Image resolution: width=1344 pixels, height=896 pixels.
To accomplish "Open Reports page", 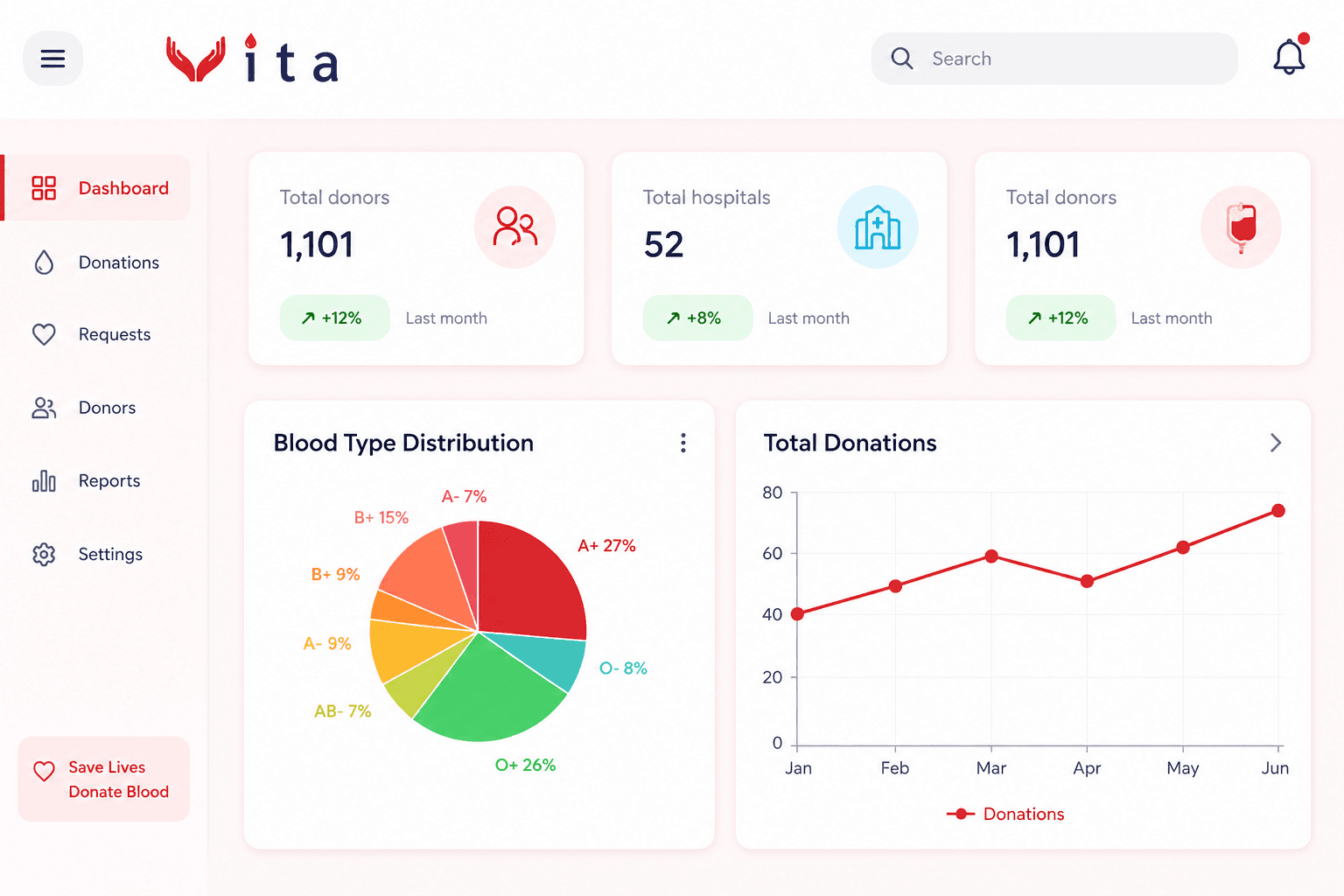I will click(x=96, y=480).
